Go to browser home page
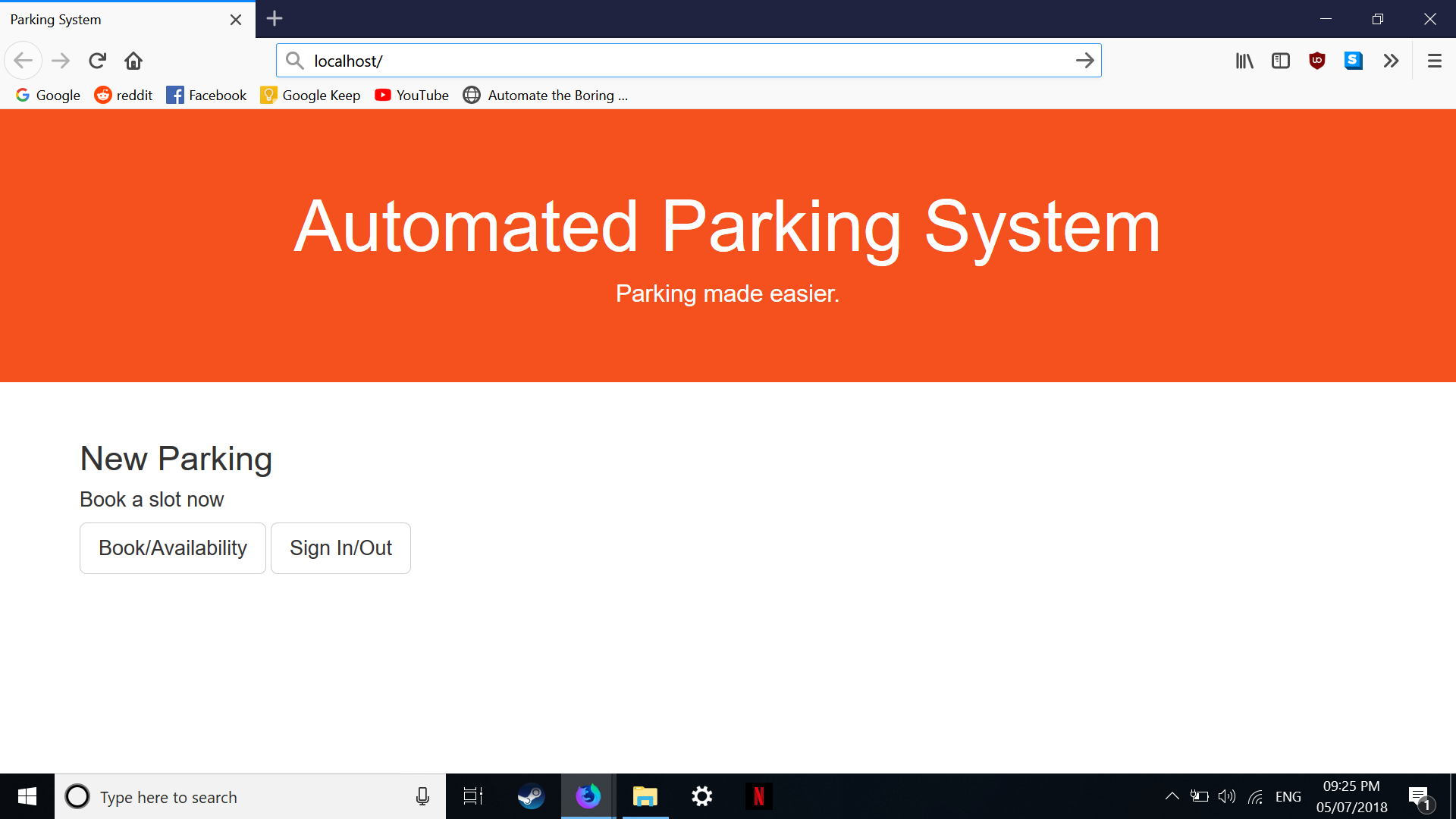 pos(133,61)
